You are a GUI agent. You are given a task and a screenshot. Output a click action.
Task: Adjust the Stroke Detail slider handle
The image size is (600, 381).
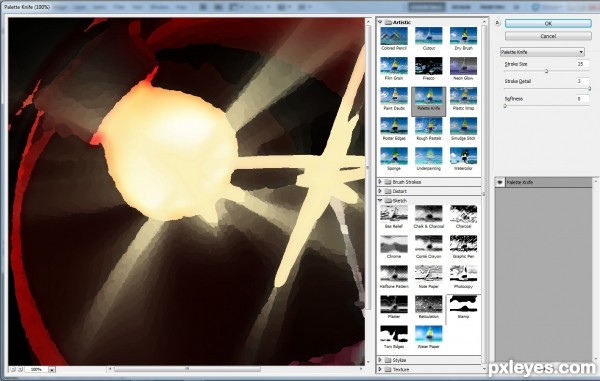coord(589,89)
